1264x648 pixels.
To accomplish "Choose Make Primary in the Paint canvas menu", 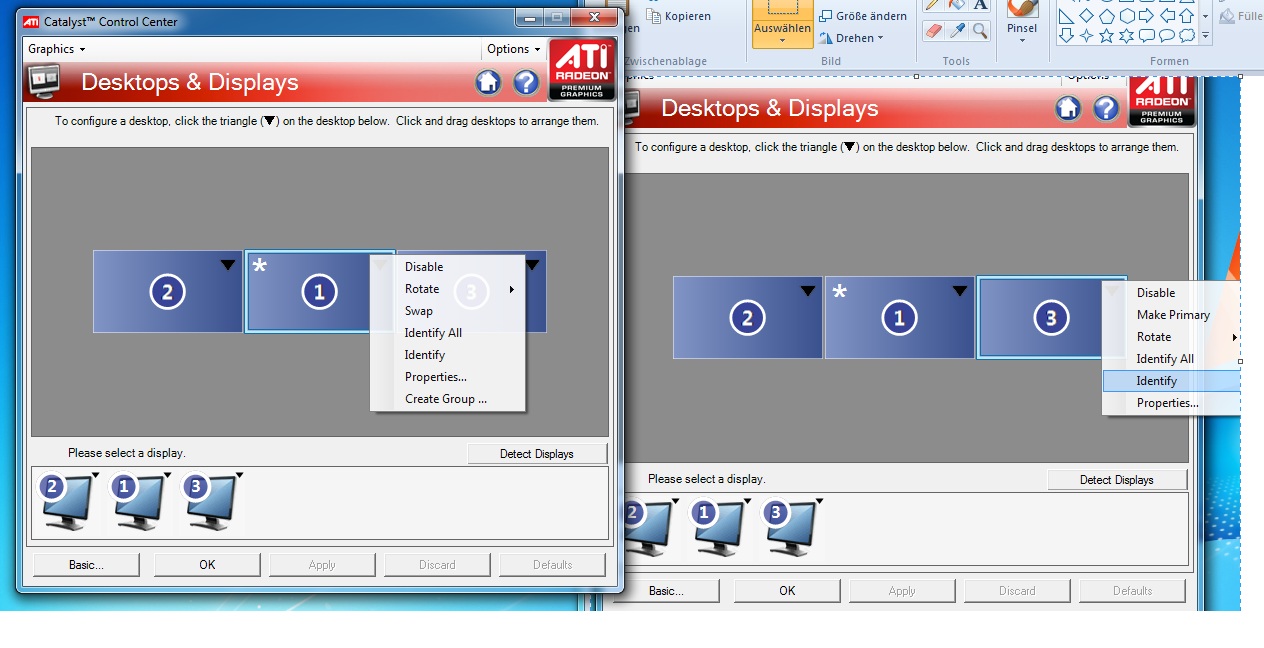I will tap(1172, 315).
